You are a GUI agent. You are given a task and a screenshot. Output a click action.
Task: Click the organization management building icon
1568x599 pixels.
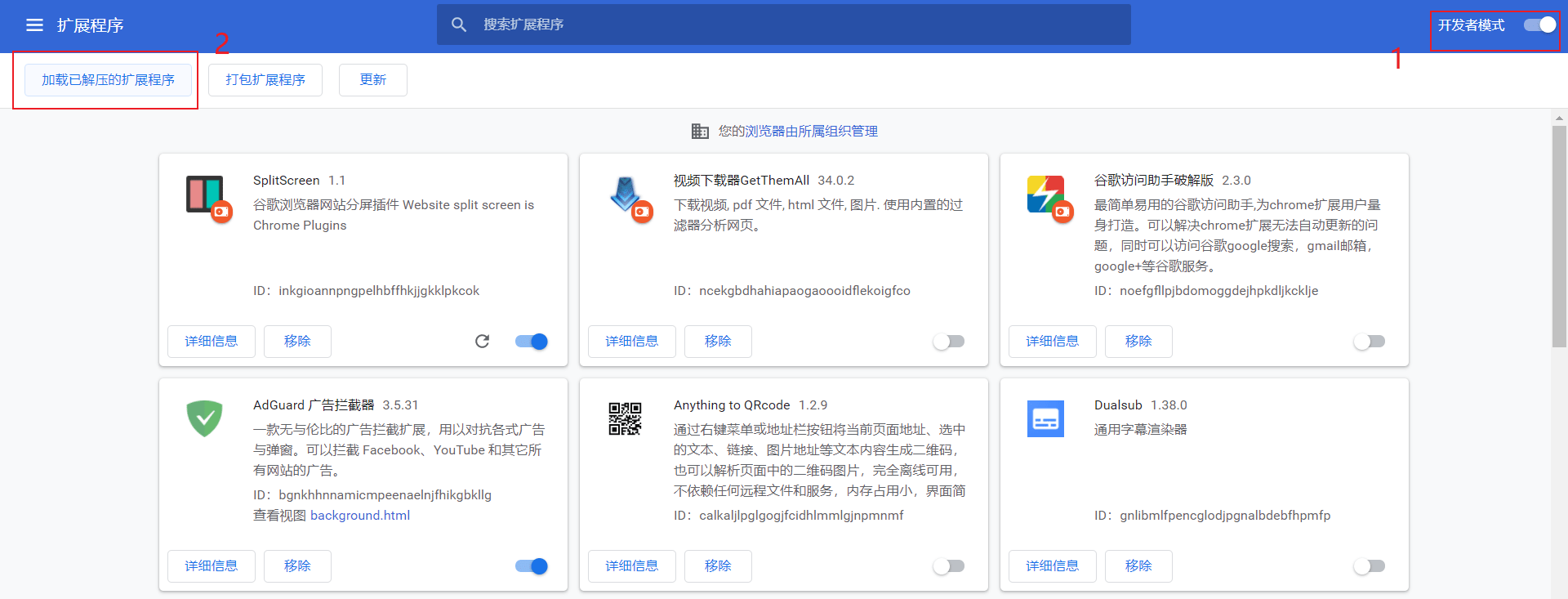pos(700,132)
